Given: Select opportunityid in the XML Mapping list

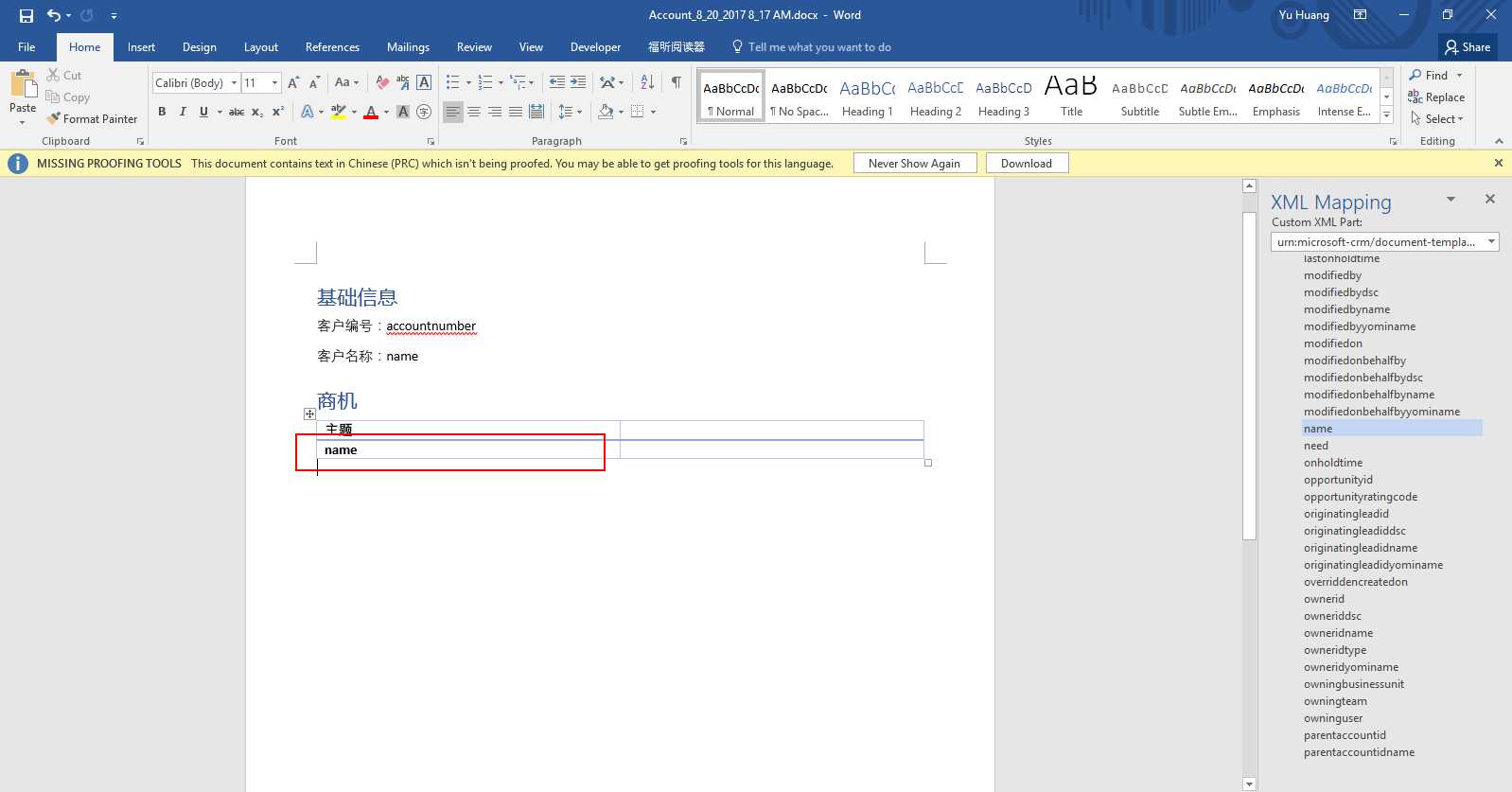Looking at the screenshot, I should pos(1338,480).
